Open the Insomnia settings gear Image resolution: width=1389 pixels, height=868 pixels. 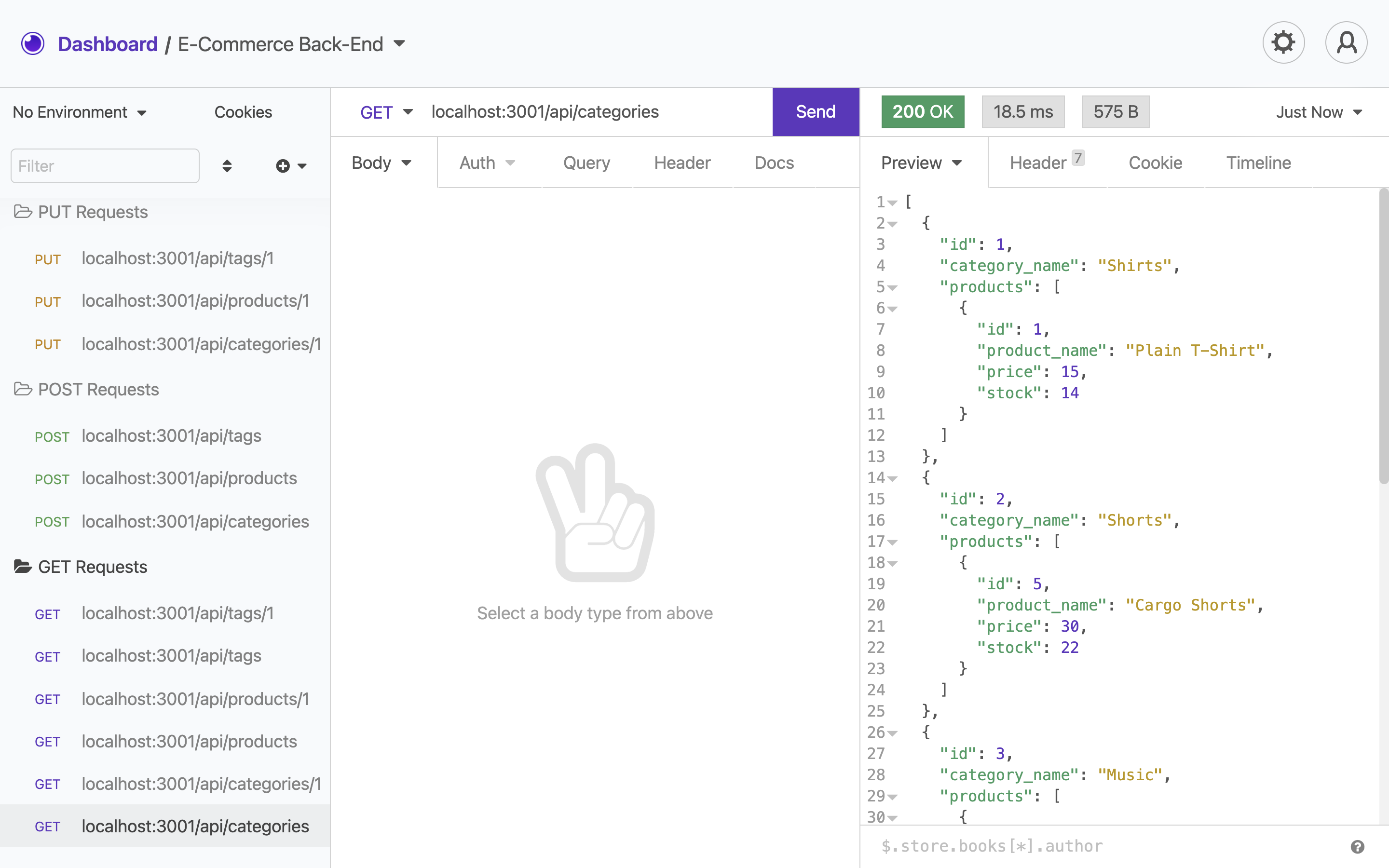click(x=1283, y=42)
